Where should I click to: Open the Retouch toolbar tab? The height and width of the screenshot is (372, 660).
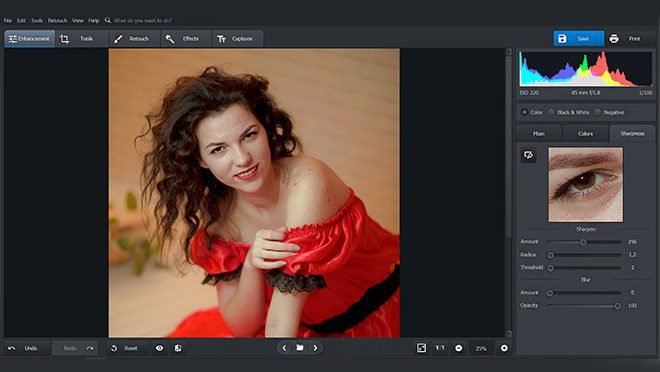[134, 39]
